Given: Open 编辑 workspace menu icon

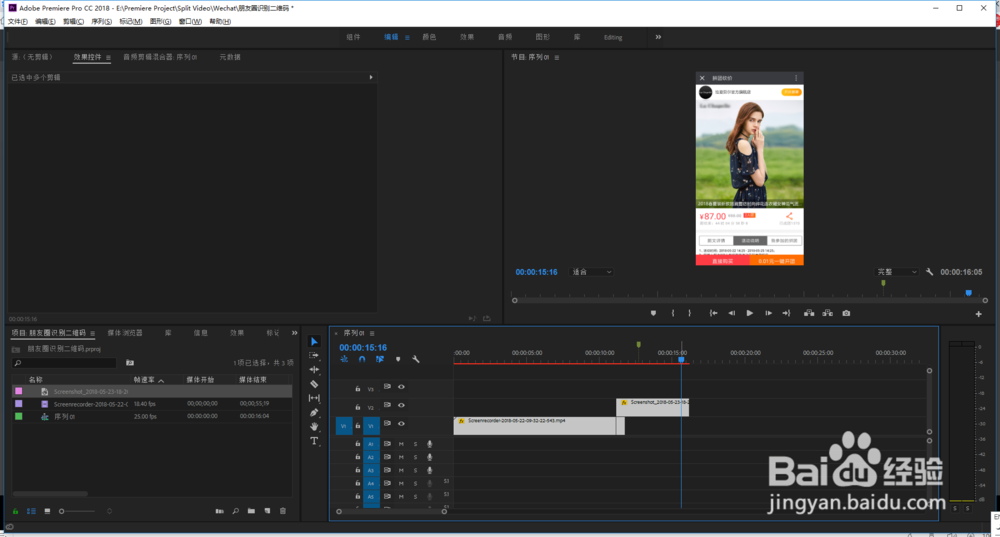Looking at the screenshot, I should coord(408,37).
